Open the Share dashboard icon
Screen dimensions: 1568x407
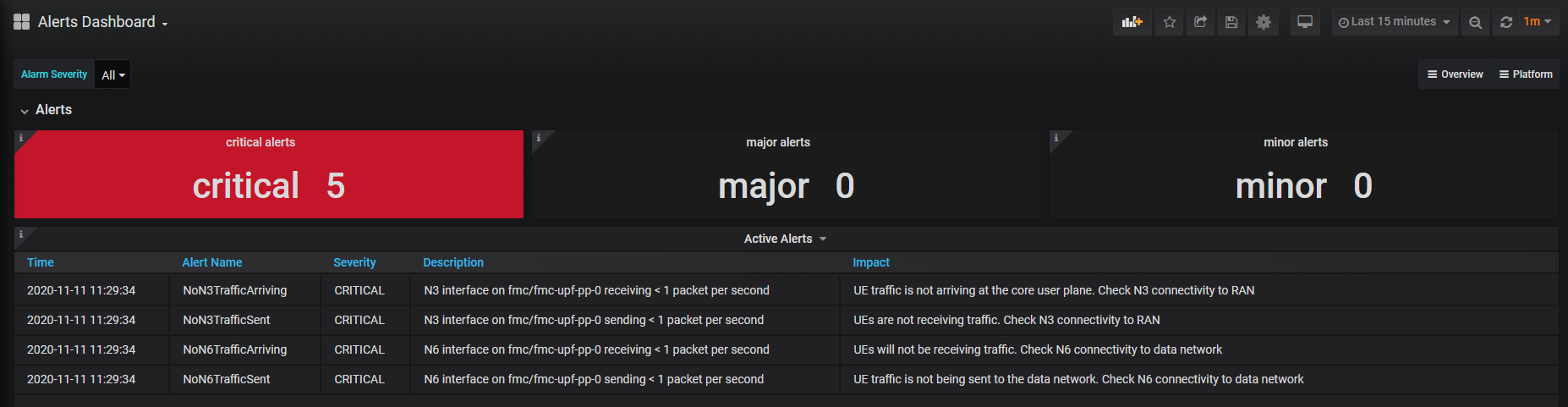coord(1200,22)
